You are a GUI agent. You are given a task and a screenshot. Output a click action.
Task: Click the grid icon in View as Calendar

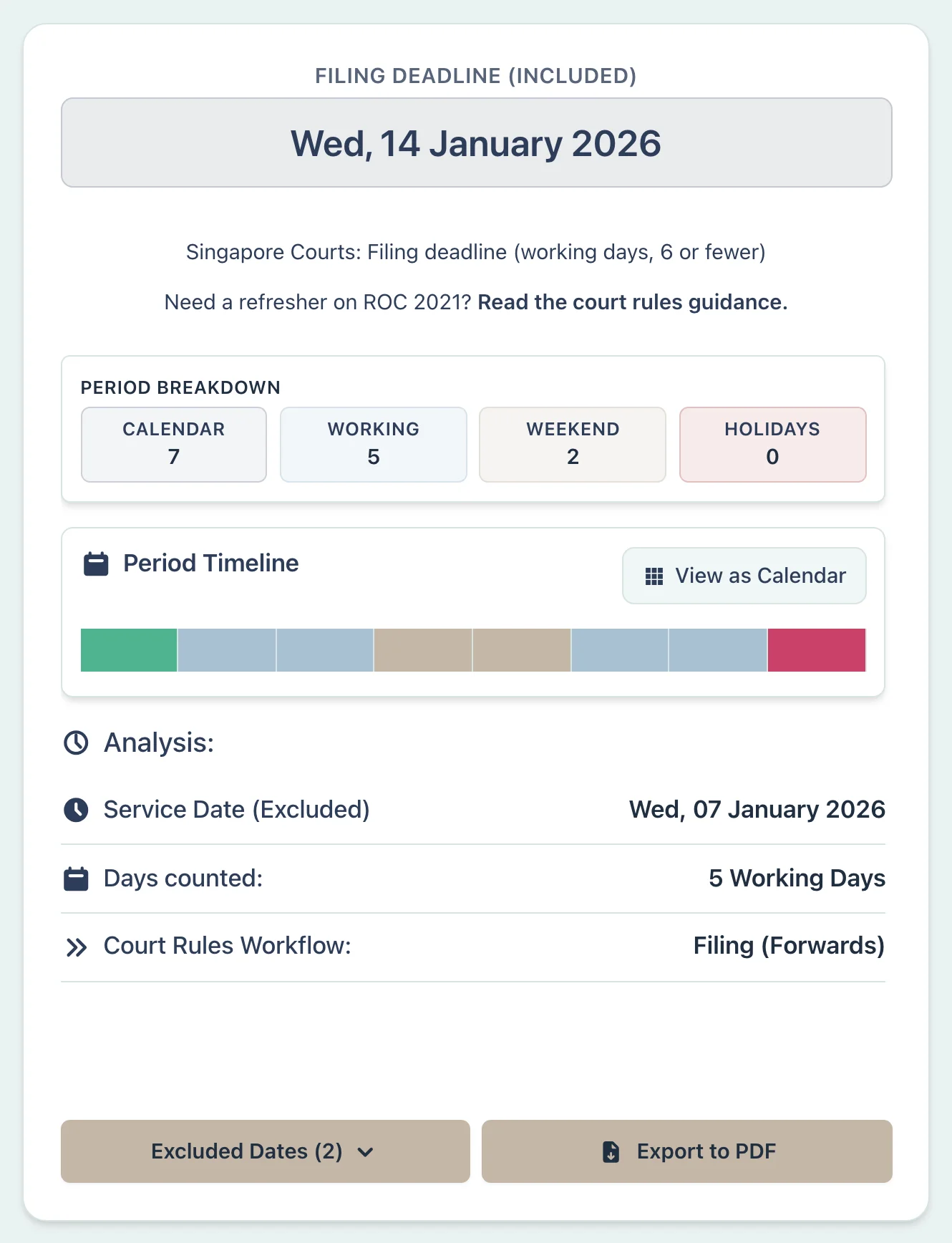coord(654,576)
